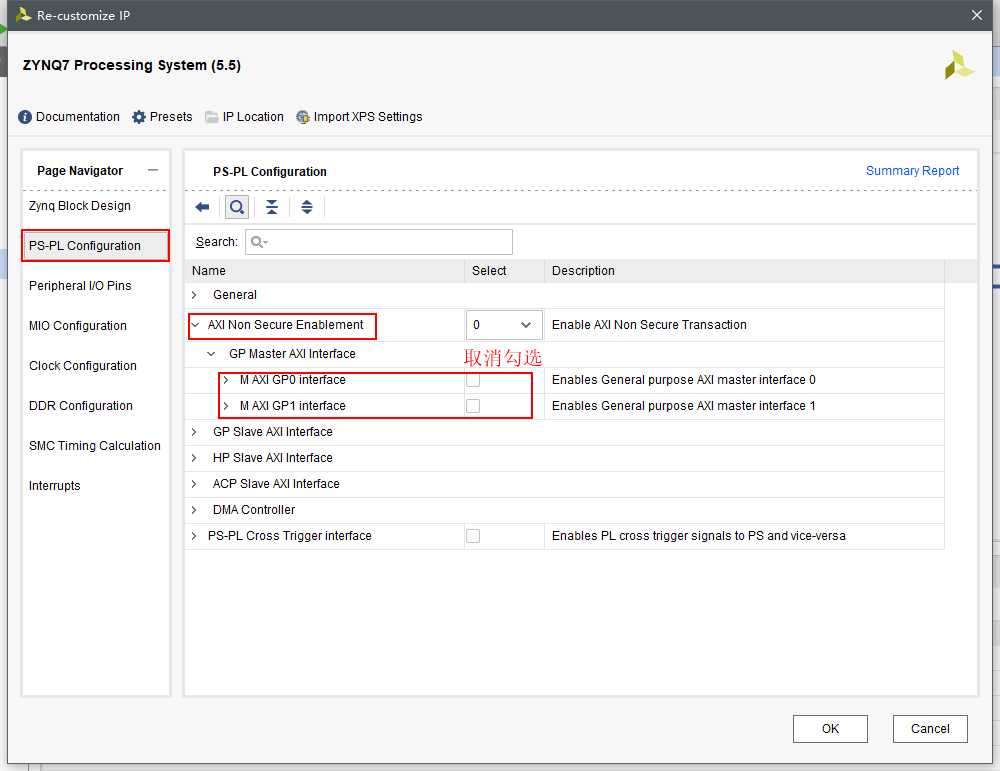The width and height of the screenshot is (1000, 771).
Task: Expand DMA Controller section
Action: 195,510
